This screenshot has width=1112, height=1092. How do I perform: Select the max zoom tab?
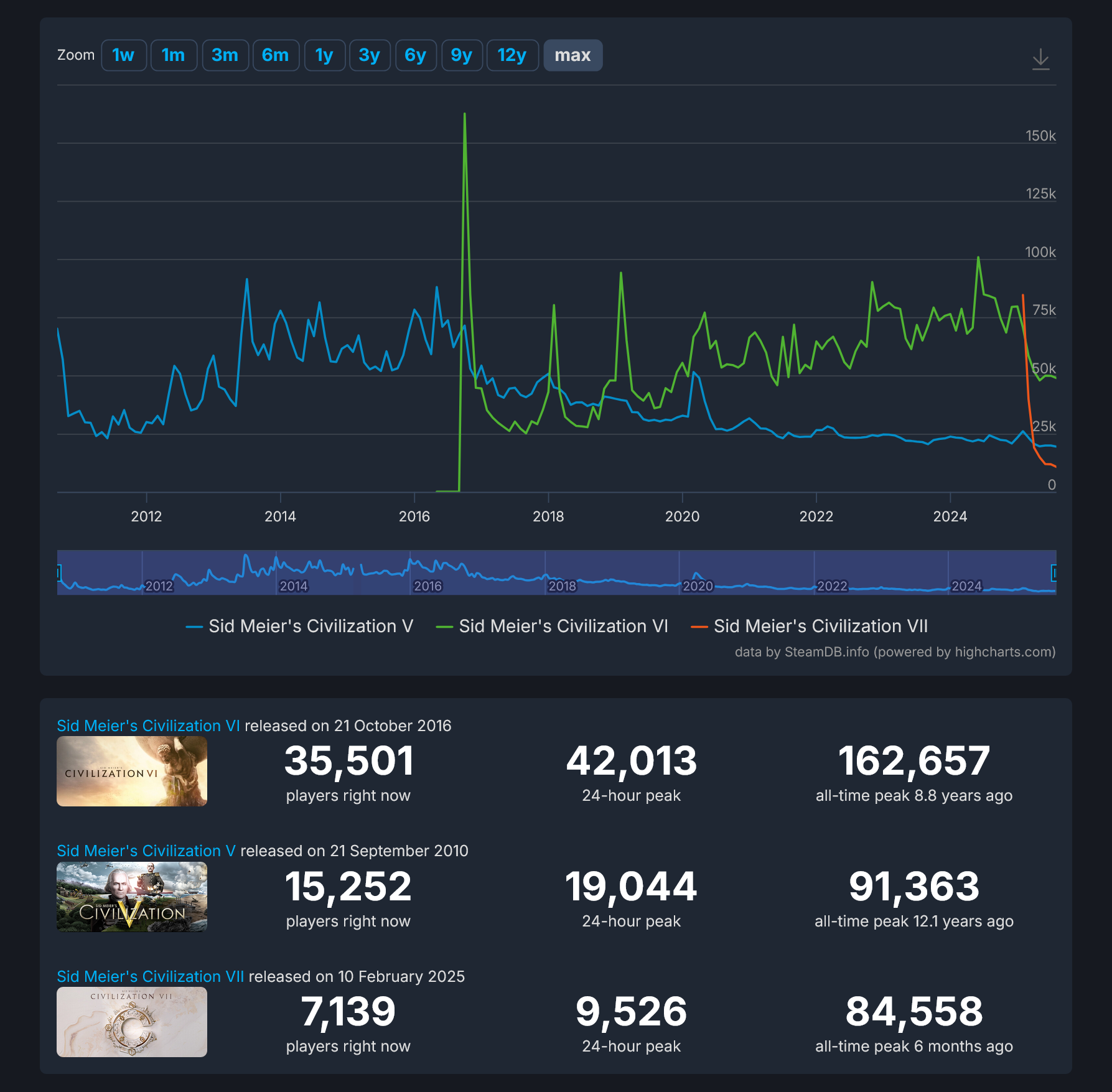tap(572, 55)
